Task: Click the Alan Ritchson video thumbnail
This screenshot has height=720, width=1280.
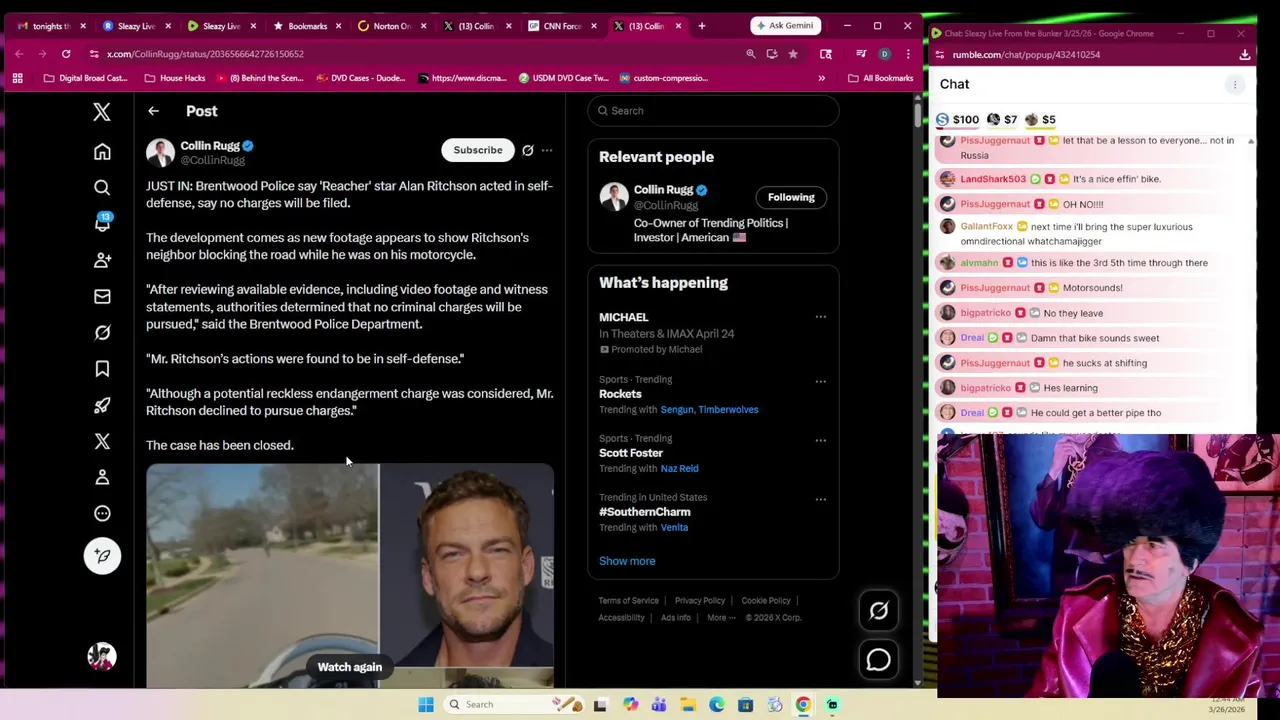Action: [350, 576]
